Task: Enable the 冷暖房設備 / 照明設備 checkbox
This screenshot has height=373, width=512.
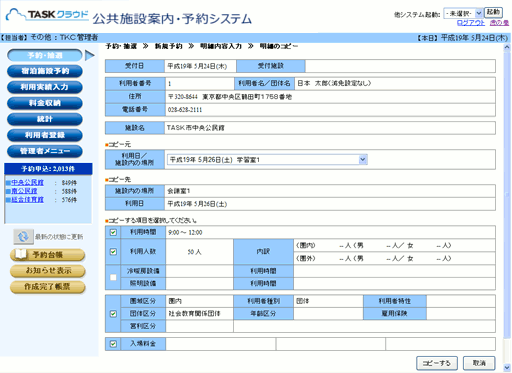Action: (x=113, y=277)
